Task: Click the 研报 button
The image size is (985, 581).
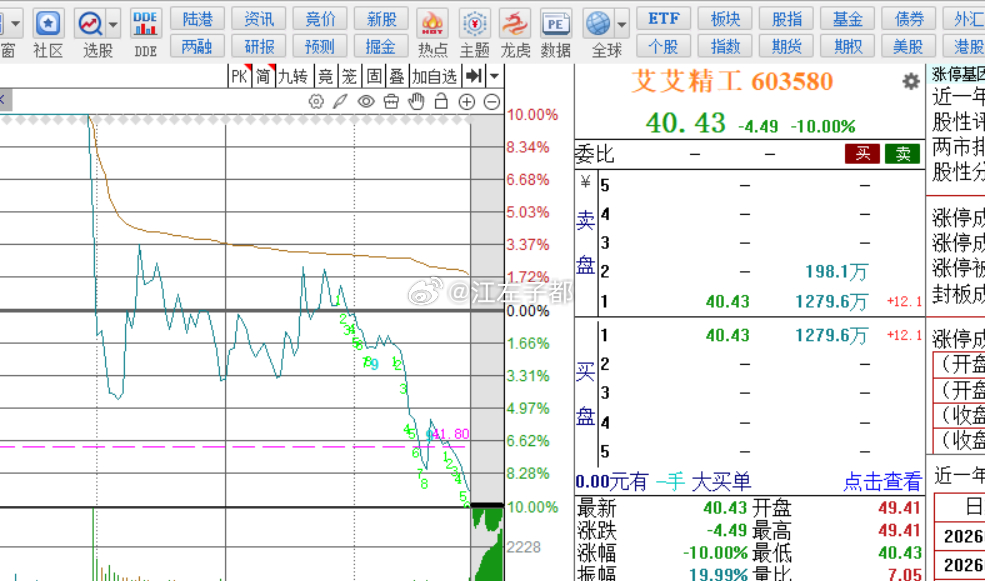Action: tap(259, 46)
